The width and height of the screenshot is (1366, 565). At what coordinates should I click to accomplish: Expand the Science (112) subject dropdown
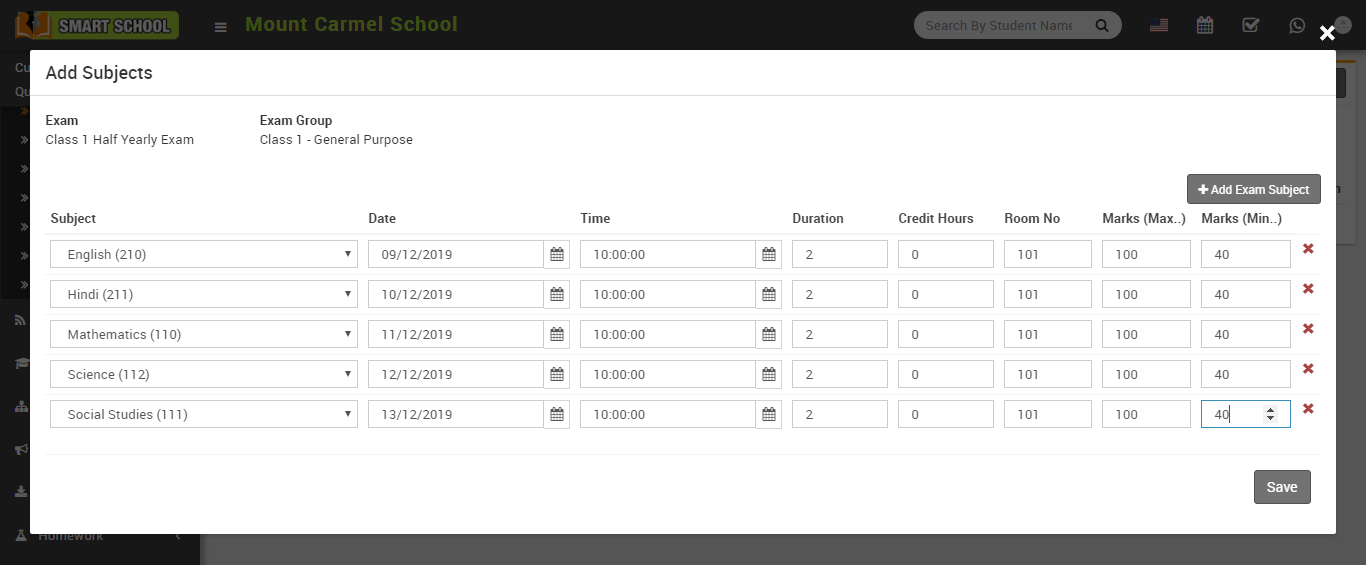pos(204,375)
